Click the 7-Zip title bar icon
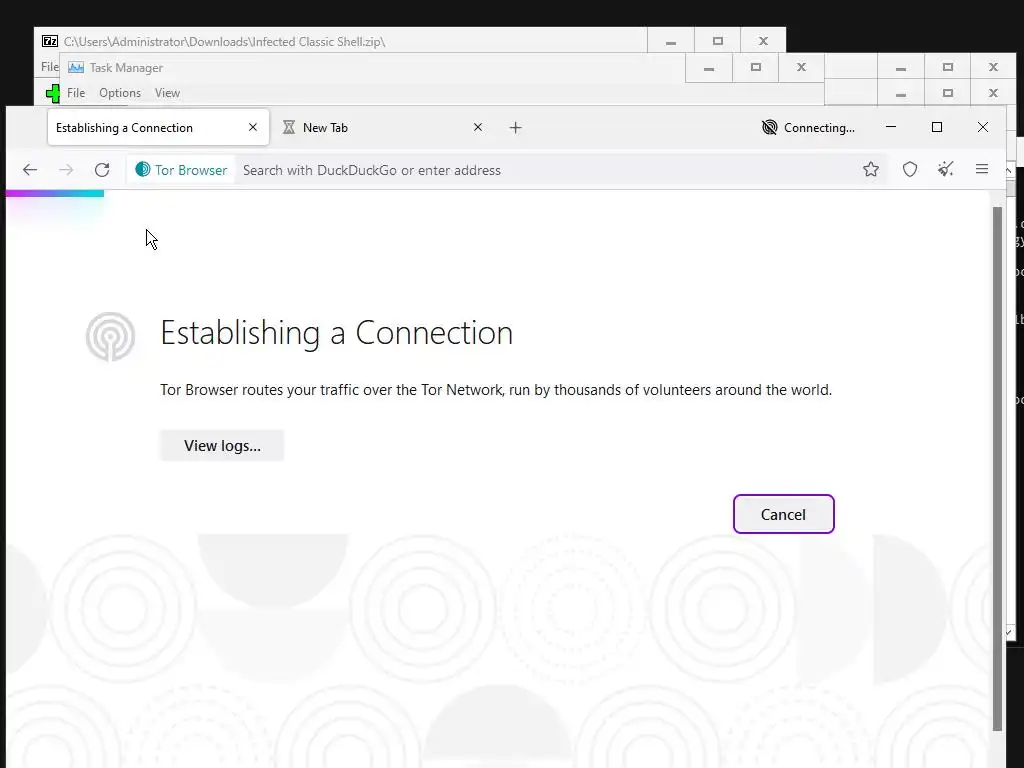This screenshot has width=1024, height=768. pos(50,41)
